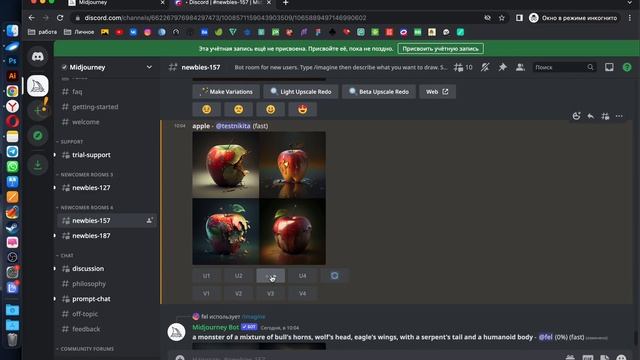The width and height of the screenshot is (640, 360).
Task: Claim the account via the green banner button
Action: pos(440,49)
